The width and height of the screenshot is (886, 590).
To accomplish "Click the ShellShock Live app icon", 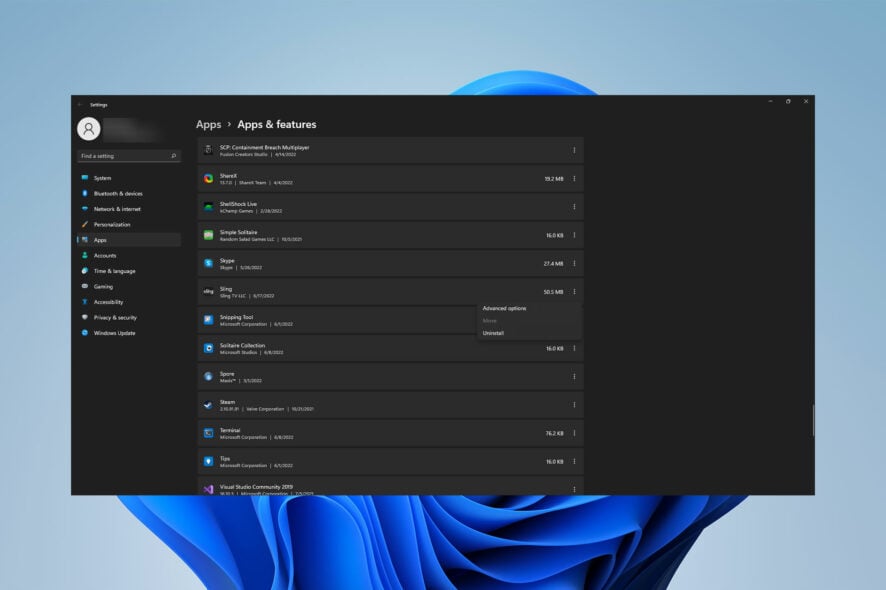I will click(x=209, y=207).
